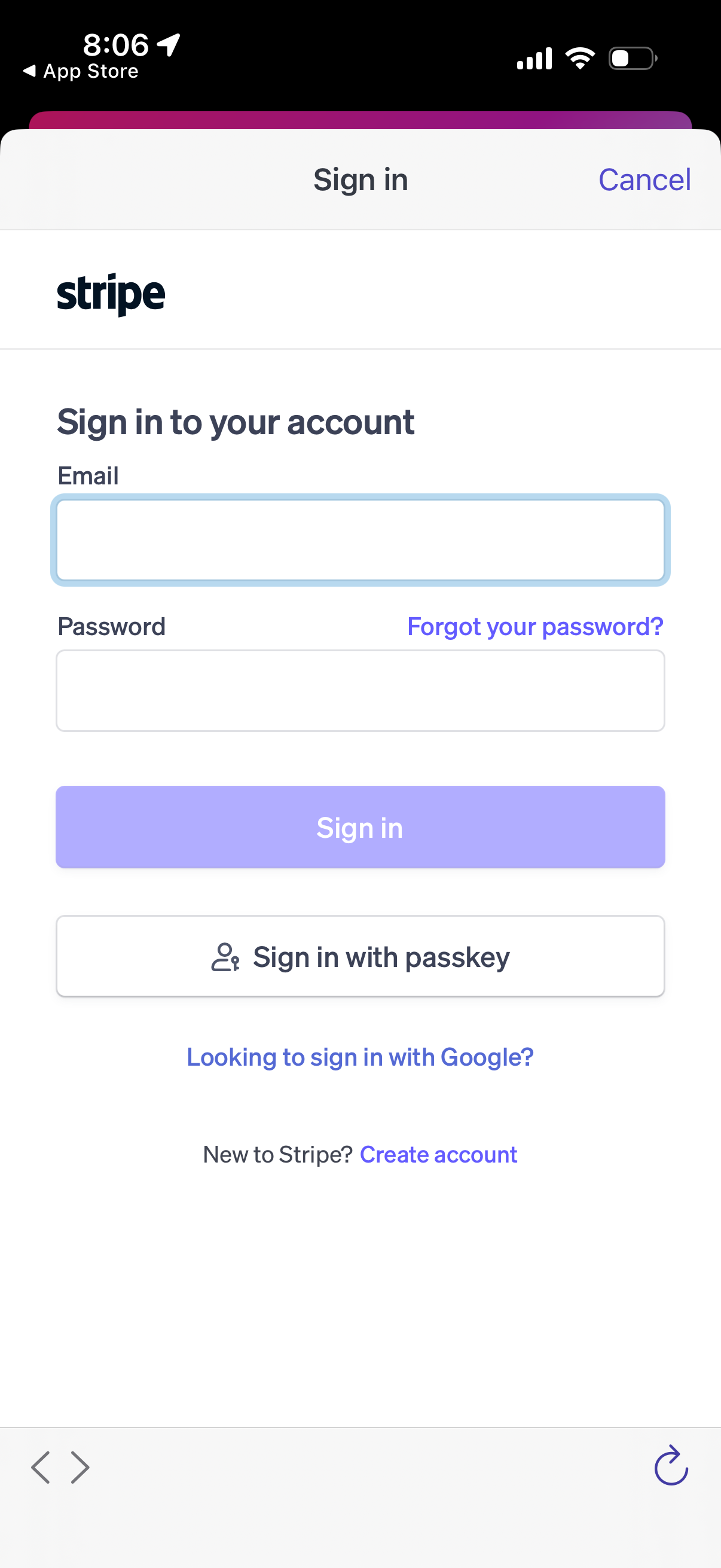Tap the battery indicator icon
The image size is (721, 1568).
tap(632, 59)
